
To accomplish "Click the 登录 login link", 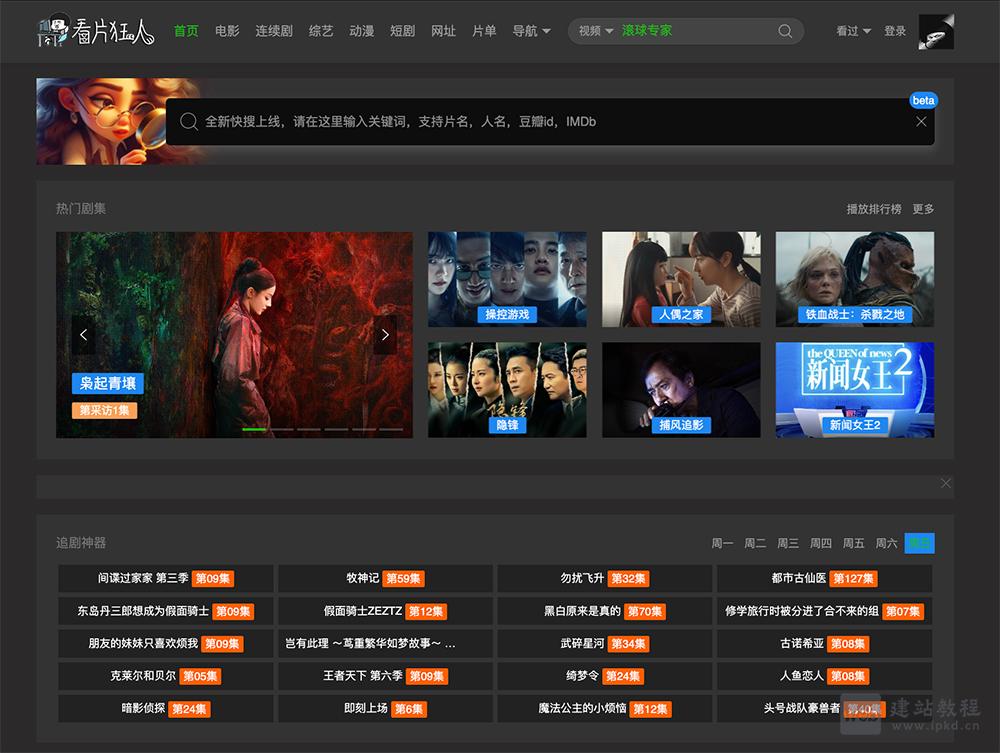I will point(895,31).
